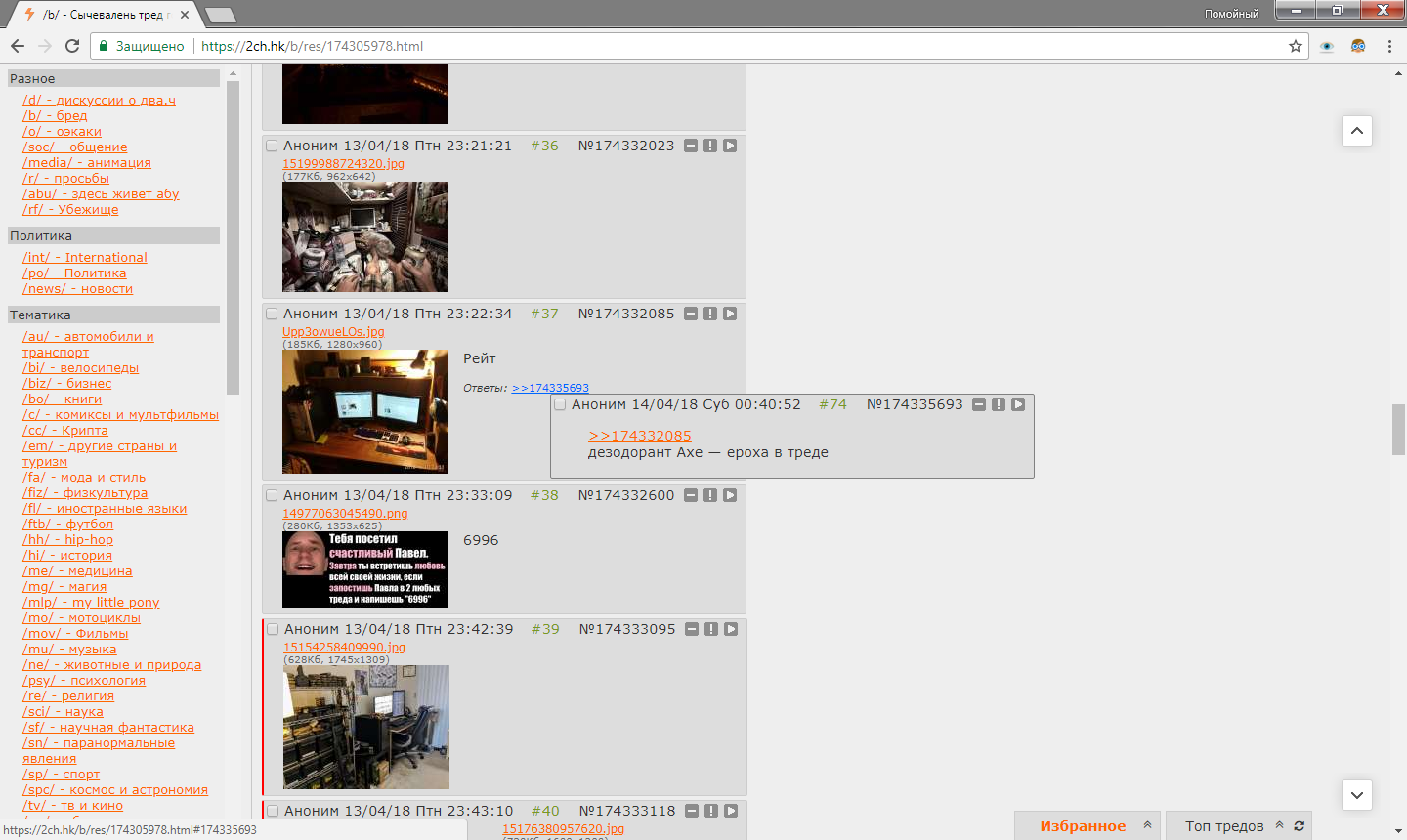This screenshot has height=840, width=1407.
Task: Go back to the previous page
Action: pyautogui.click(x=18, y=46)
